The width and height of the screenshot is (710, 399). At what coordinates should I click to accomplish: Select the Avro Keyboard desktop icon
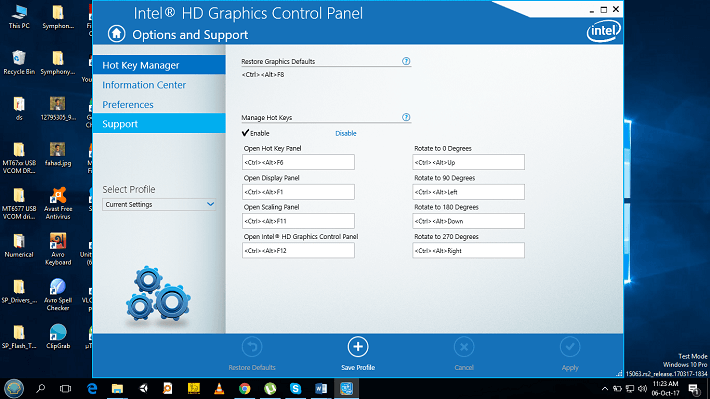point(58,249)
